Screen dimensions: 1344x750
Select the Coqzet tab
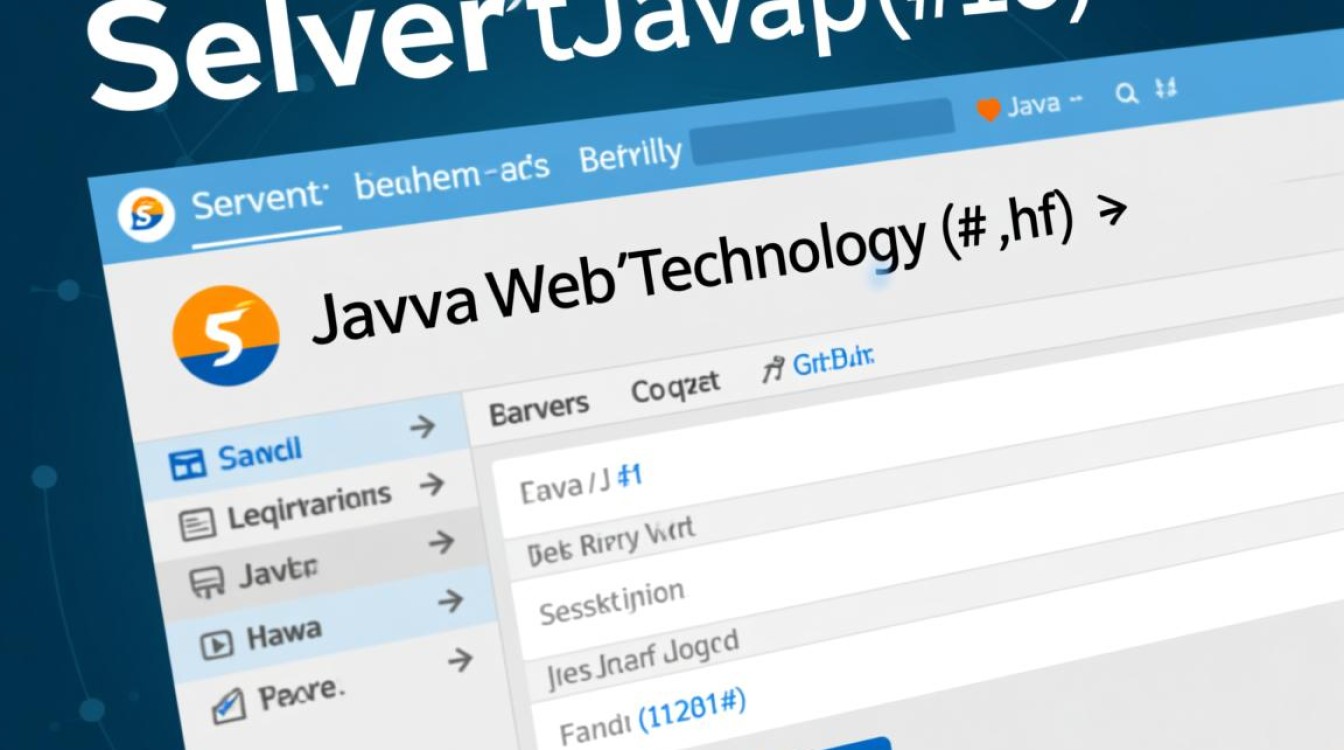pyautogui.click(x=675, y=384)
